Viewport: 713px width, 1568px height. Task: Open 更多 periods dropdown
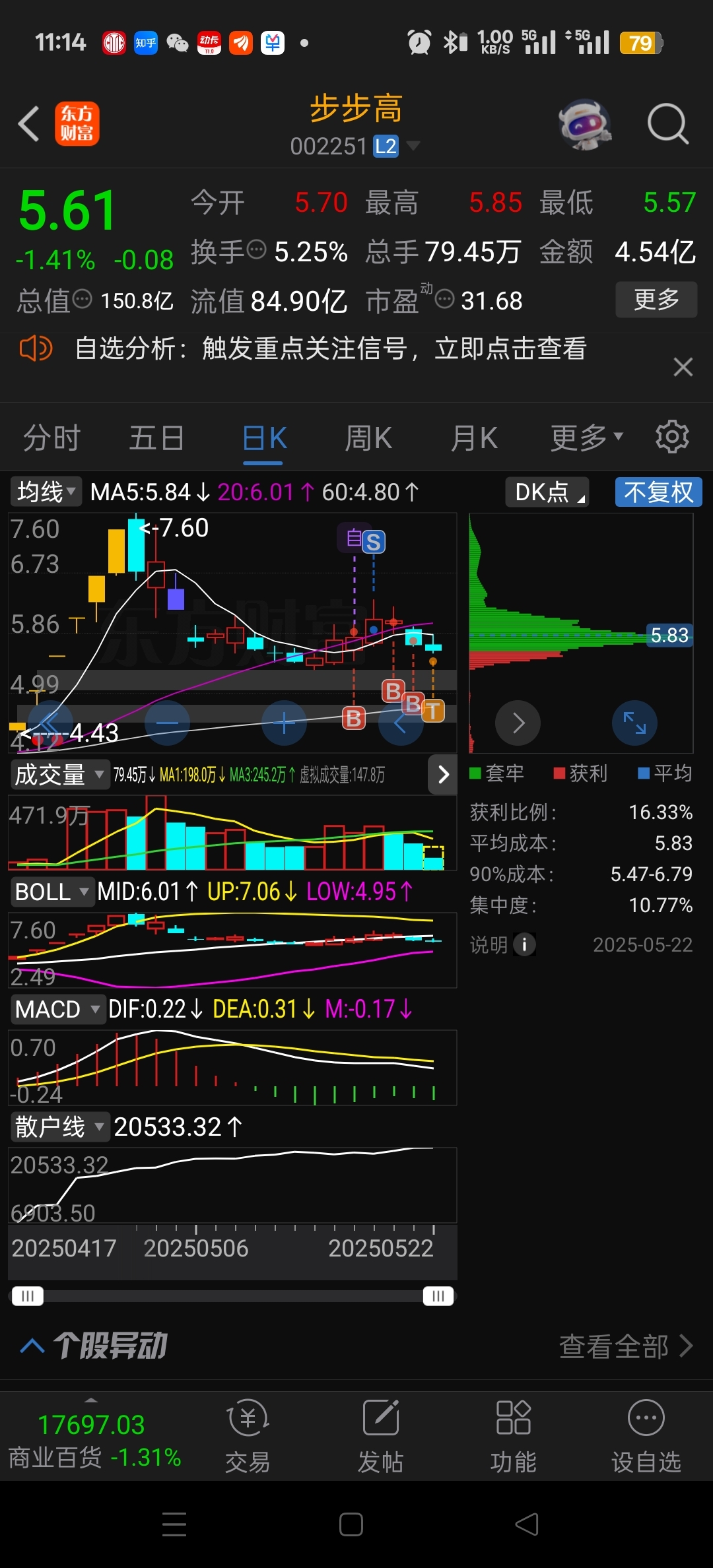[x=587, y=438]
